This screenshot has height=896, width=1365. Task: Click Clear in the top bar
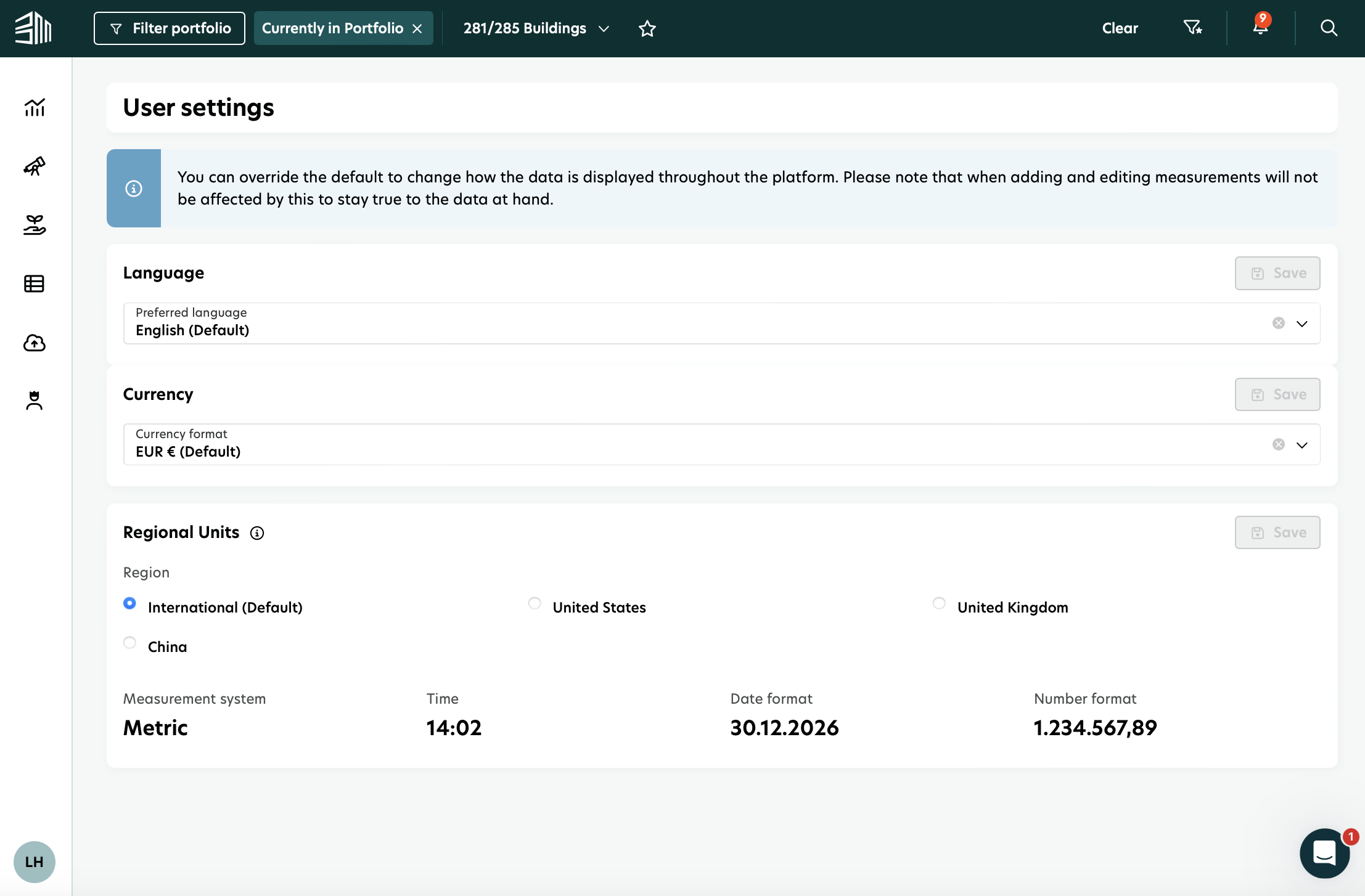click(1120, 28)
